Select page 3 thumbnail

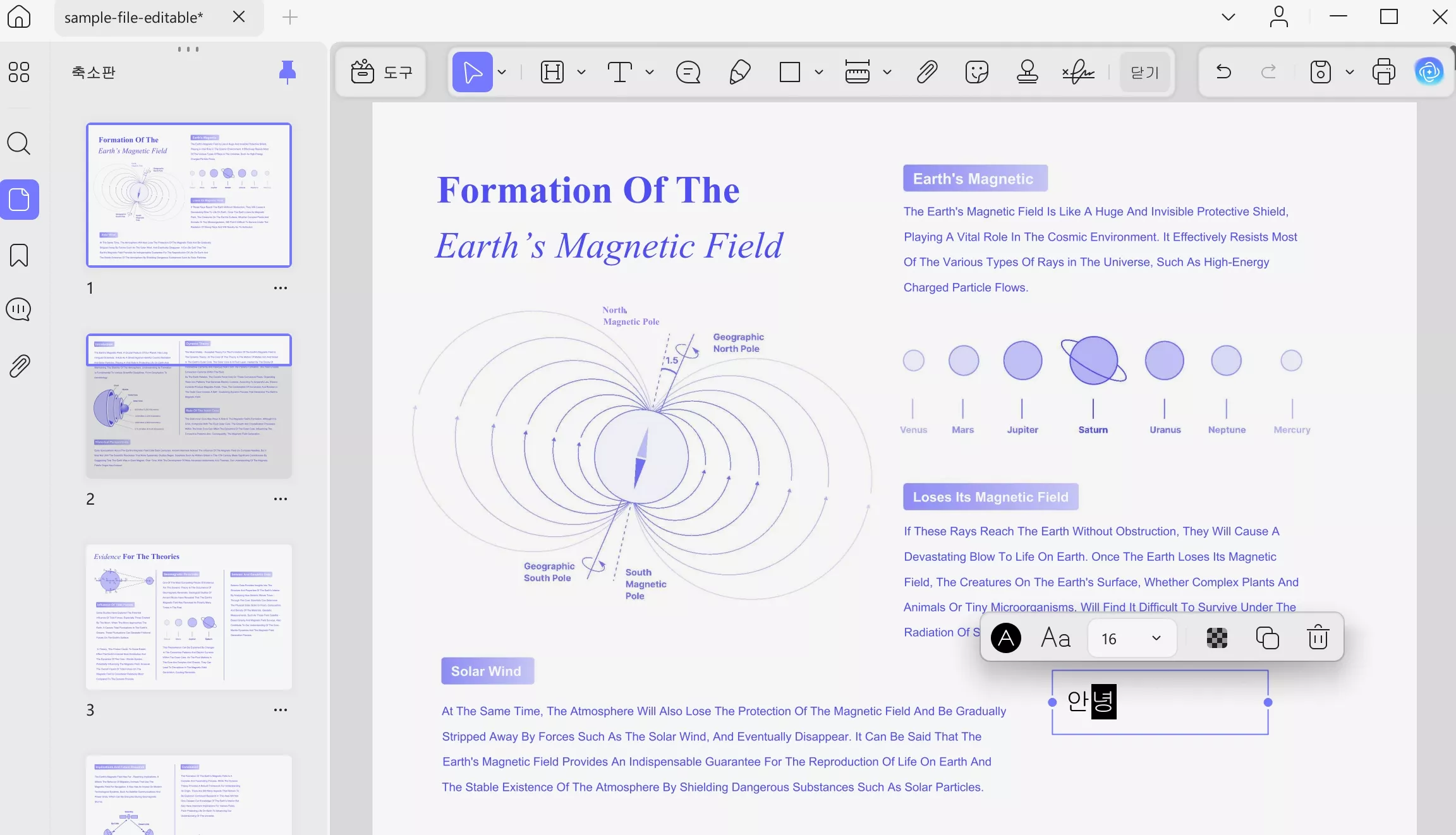(x=189, y=617)
